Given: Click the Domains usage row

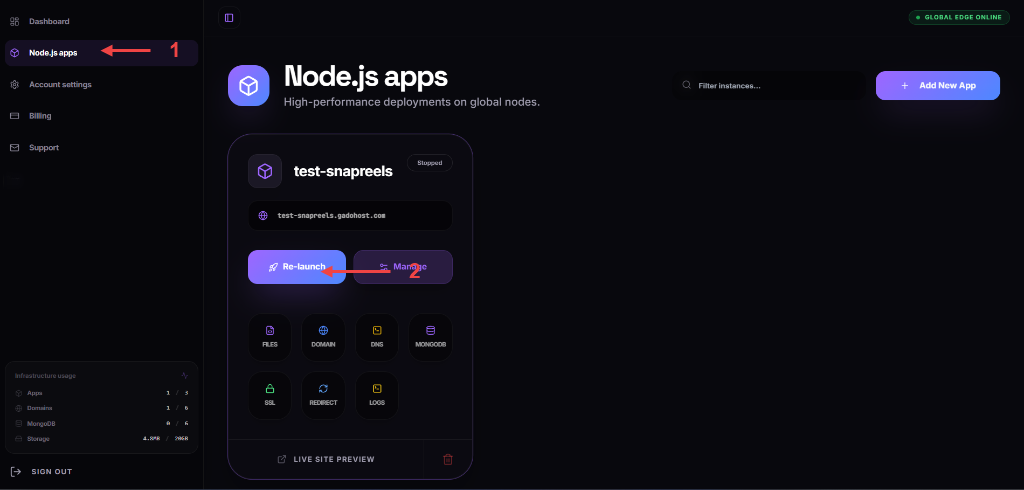Looking at the screenshot, I should 101,408.
